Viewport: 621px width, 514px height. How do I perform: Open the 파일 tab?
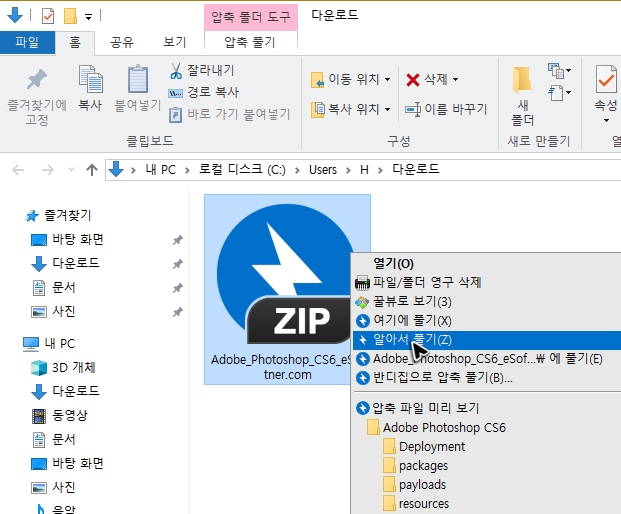[27, 42]
